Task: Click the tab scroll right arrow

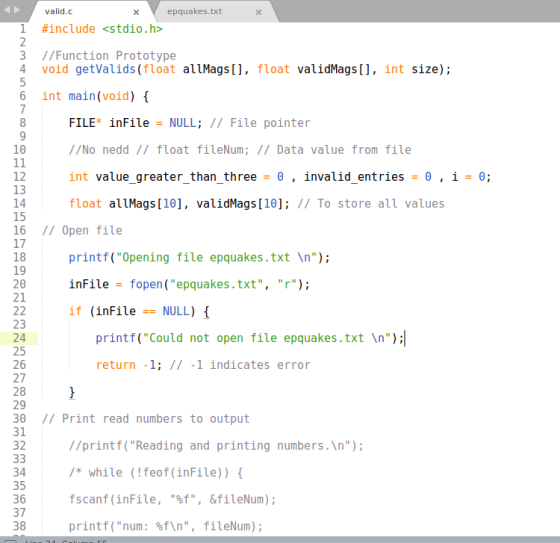Action: 17,10
